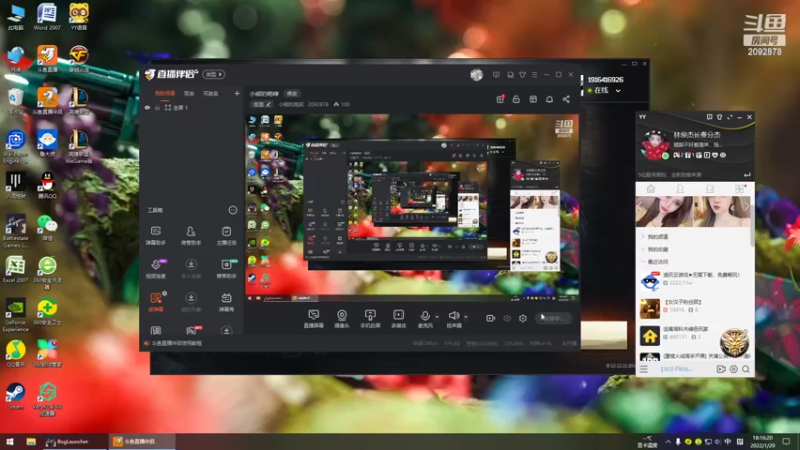Screen dimensions: 800x450
Task: Open the Steam desktop shortcut
Action: pos(15,396)
